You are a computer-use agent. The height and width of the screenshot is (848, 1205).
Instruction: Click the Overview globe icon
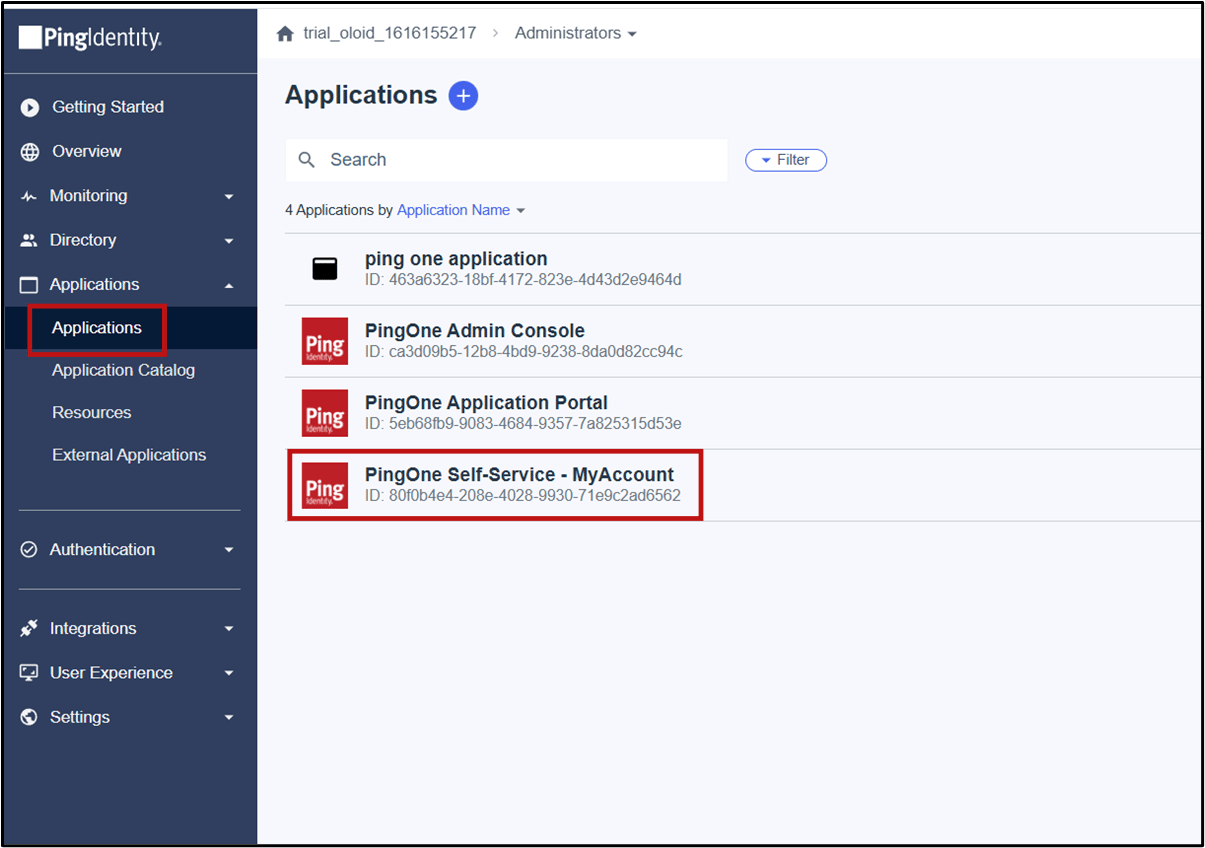(x=30, y=152)
